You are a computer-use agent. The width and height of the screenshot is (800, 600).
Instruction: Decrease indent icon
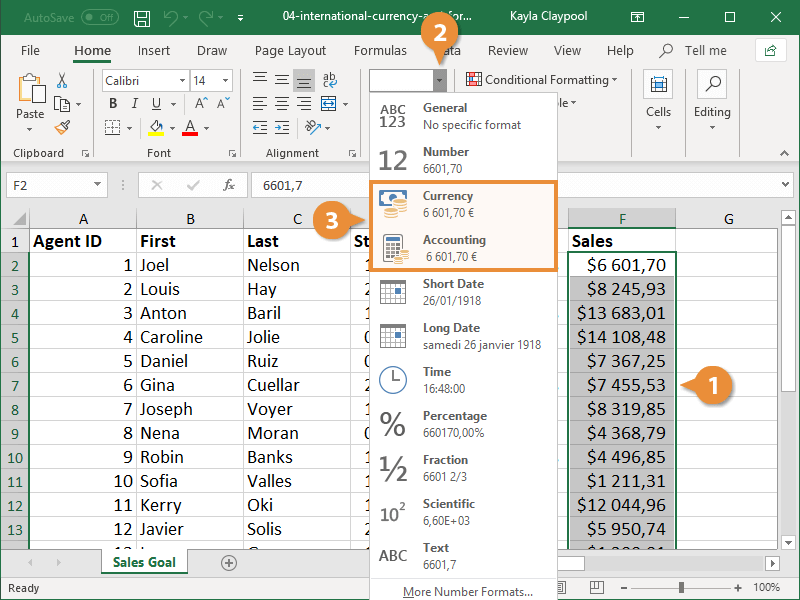coord(260,128)
